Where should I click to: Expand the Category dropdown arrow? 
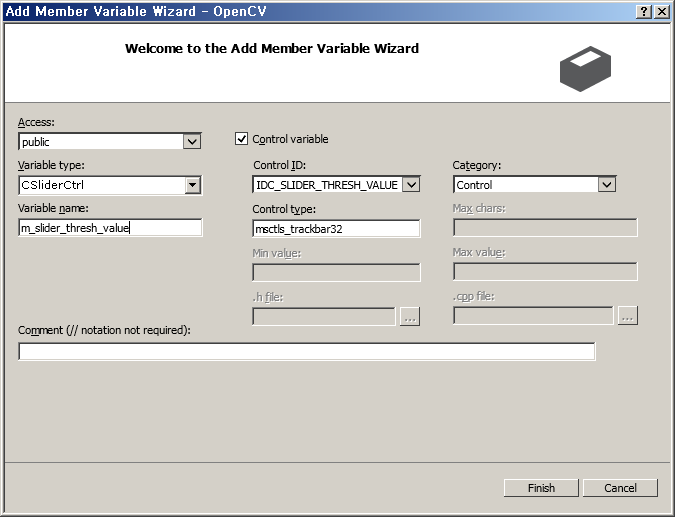(x=607, y=185)
